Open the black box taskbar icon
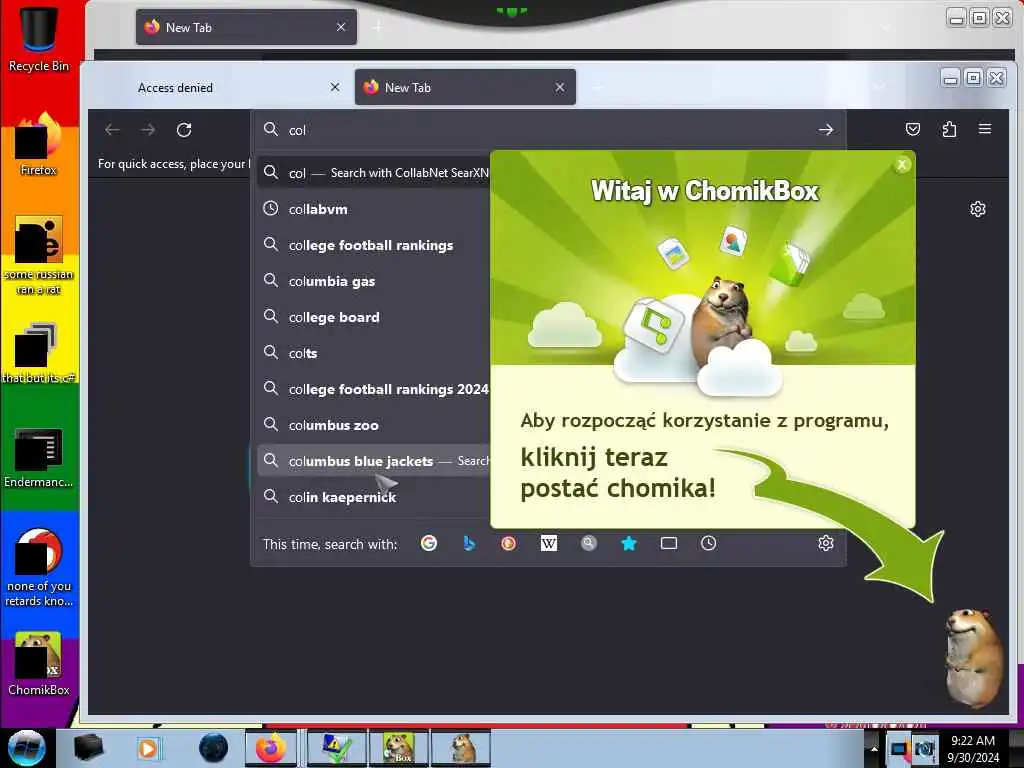The height and width of the screenshot is (768, 1024). point(88,748)
